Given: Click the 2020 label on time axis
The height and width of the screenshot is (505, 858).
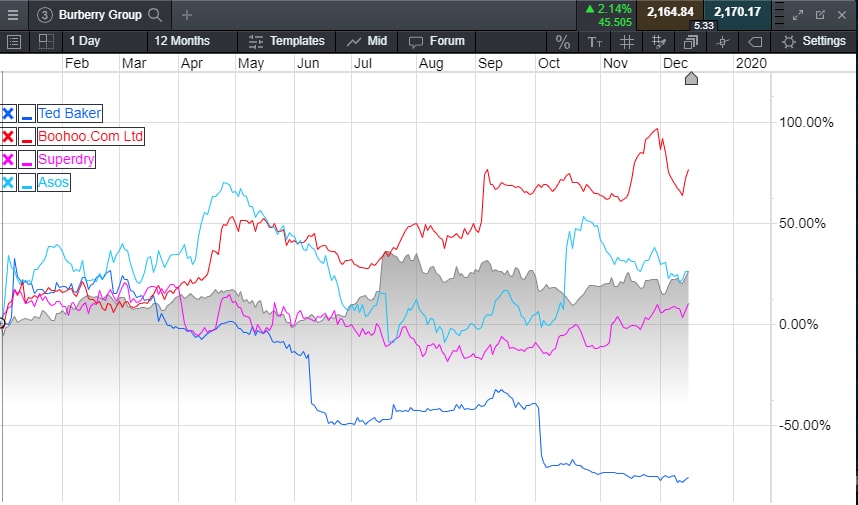Looking at the screenshot, I should (x=751, y=63).
